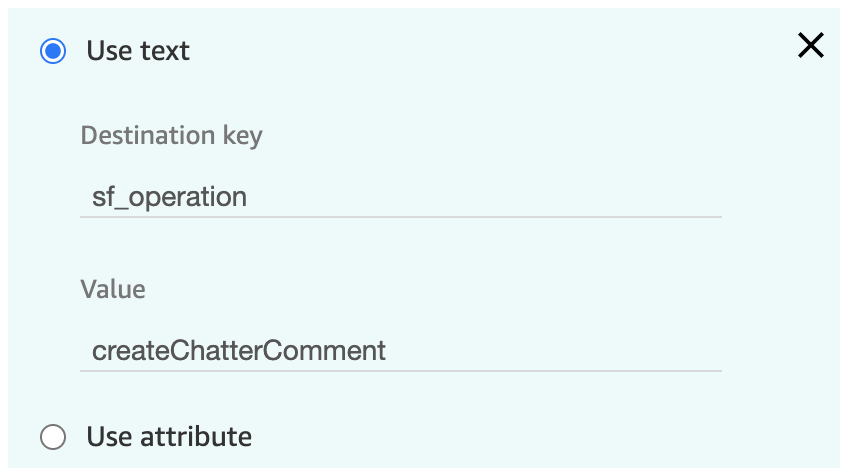Click the underline below sf_operation

point(401,217)
